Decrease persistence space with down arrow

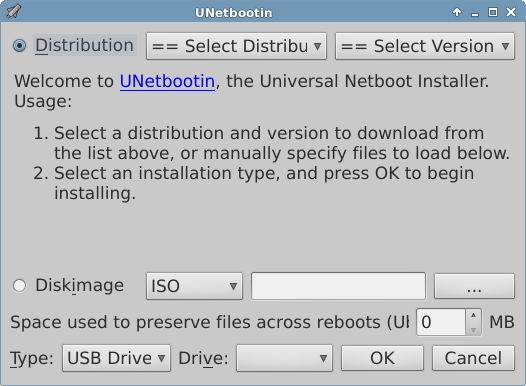473,329
